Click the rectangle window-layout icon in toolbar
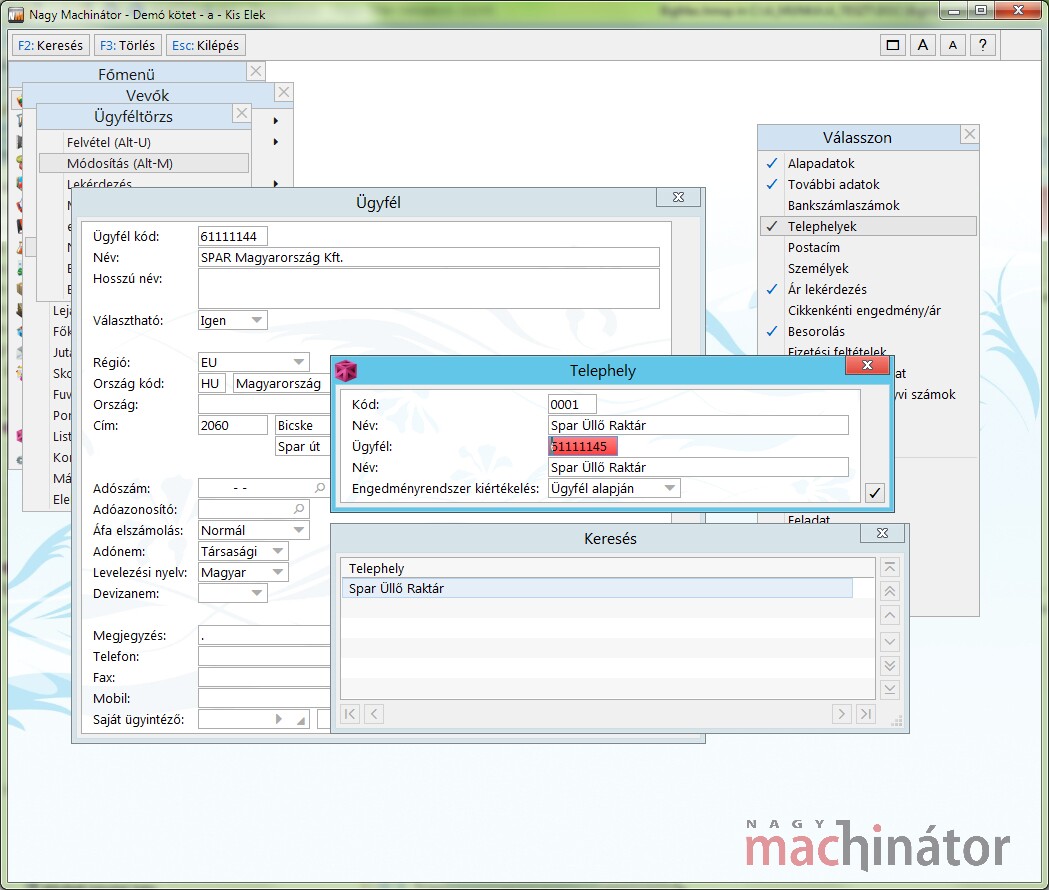Screen dimensions: 1049x890 point(892,46)
